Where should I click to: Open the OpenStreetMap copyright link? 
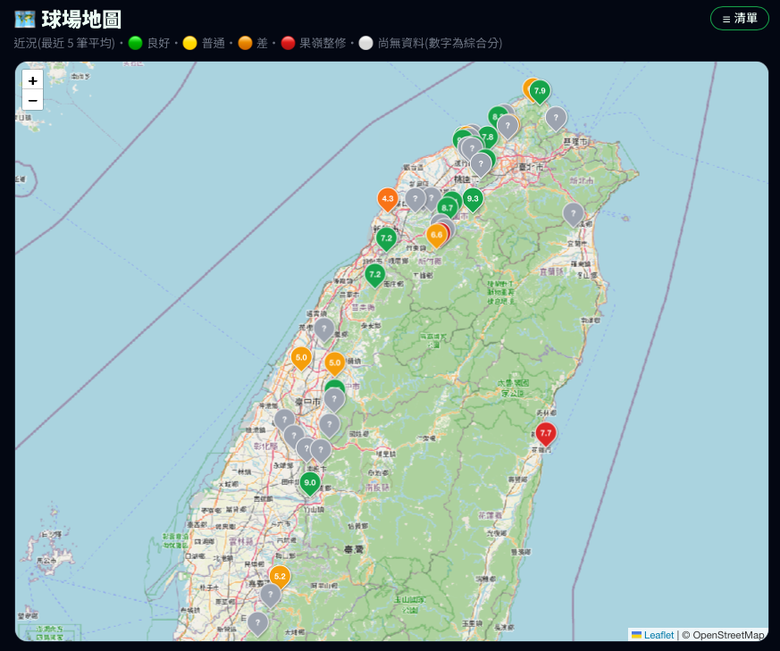(x=728, y=635)
